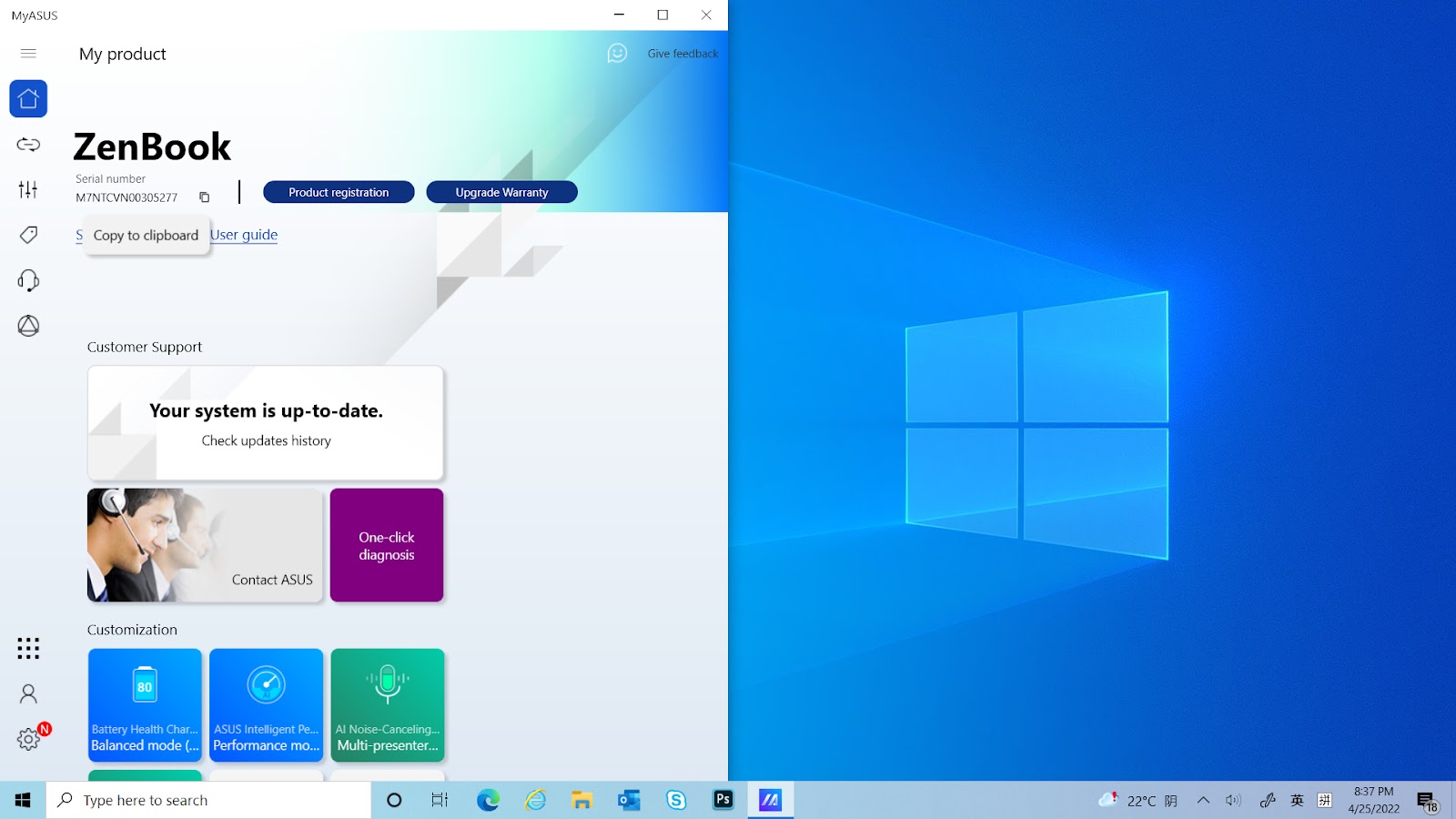Screen dimensions: 1456x819
Task: Open AI Noise-Canceling microphone tile
Action: 388,705
